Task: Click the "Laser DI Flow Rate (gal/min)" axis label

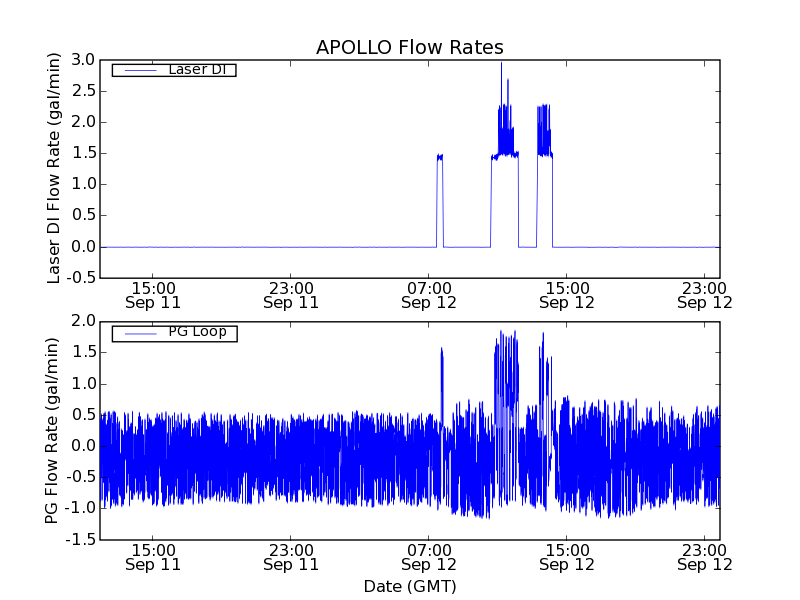Action: click(54, 168)
